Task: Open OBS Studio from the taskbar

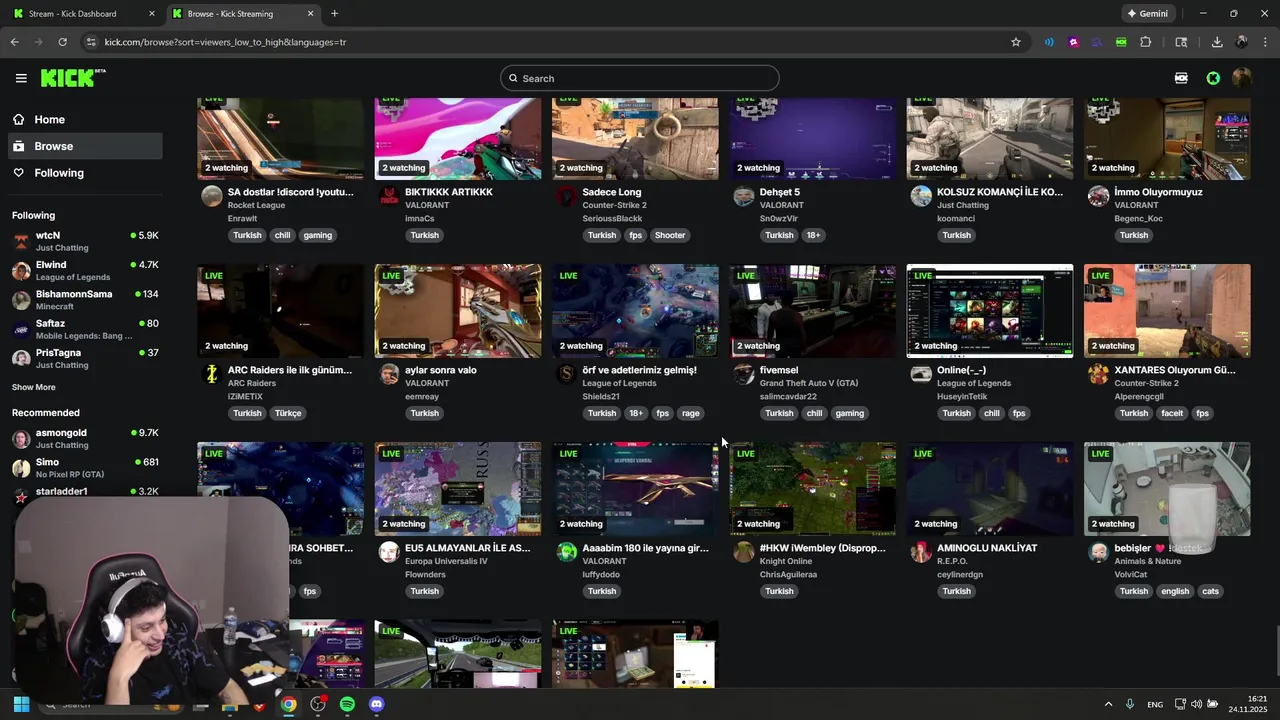Action: pyautogui.click(x=318, y=704)
